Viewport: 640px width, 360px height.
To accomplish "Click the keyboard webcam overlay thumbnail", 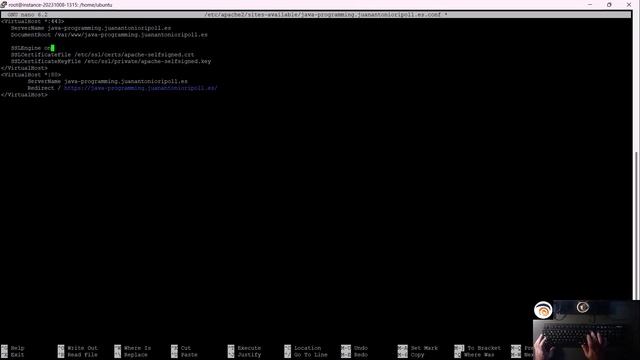I will click(586, 330).
